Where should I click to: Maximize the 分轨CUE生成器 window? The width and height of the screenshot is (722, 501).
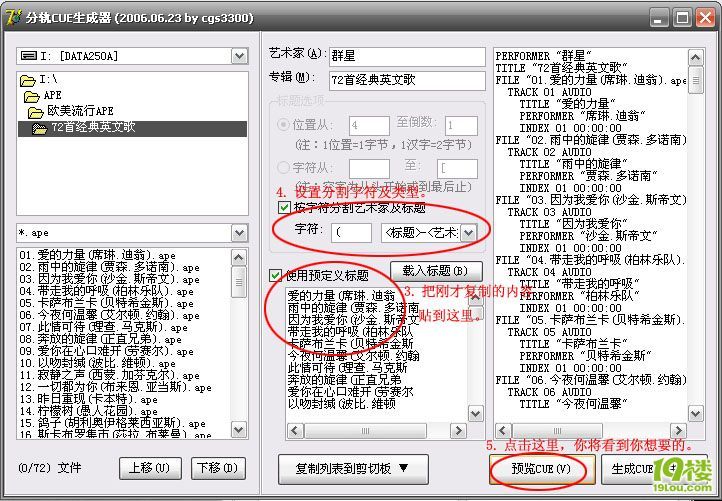point(682,18)
